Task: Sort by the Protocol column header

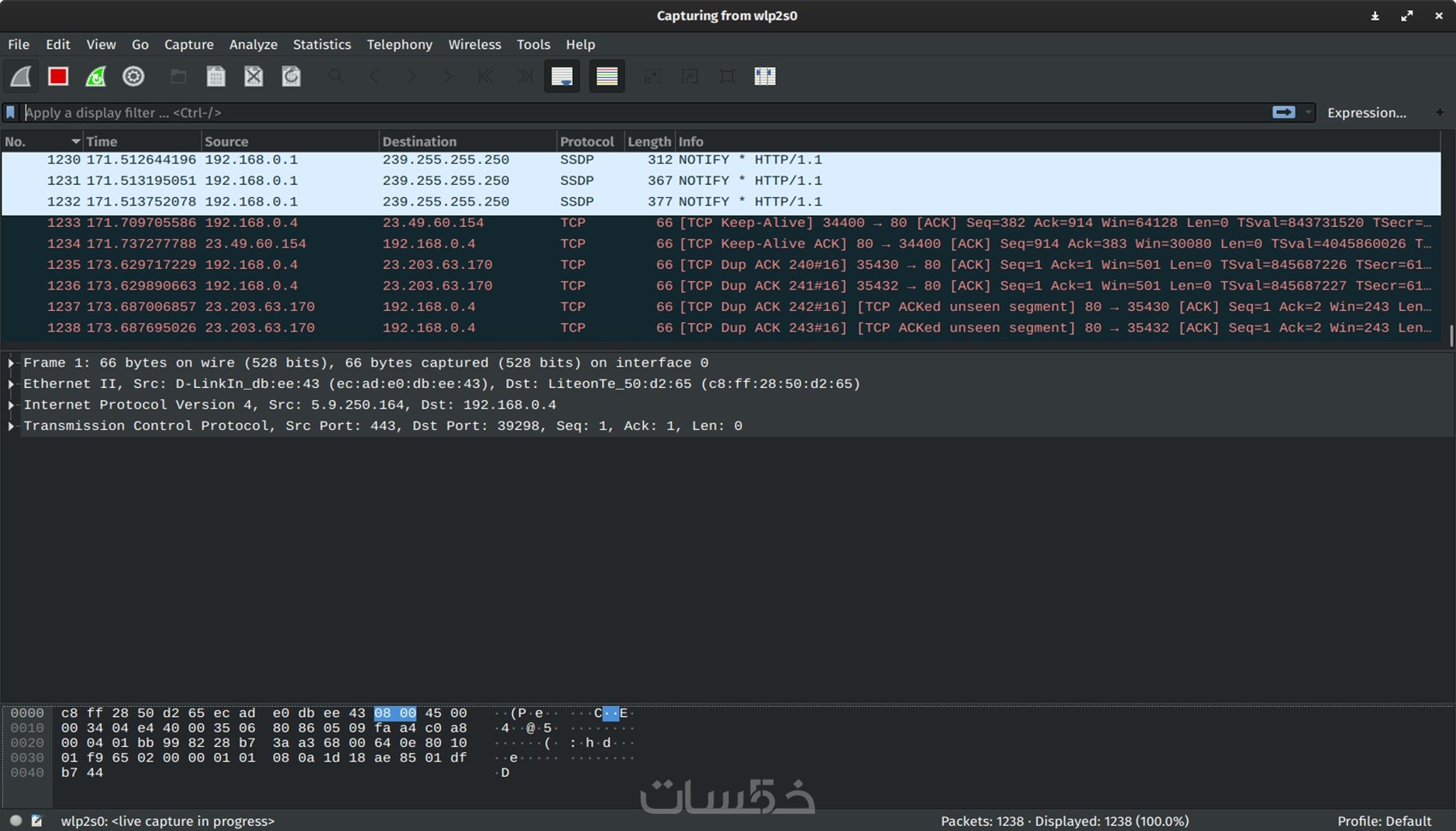Action: coord(589,141)
